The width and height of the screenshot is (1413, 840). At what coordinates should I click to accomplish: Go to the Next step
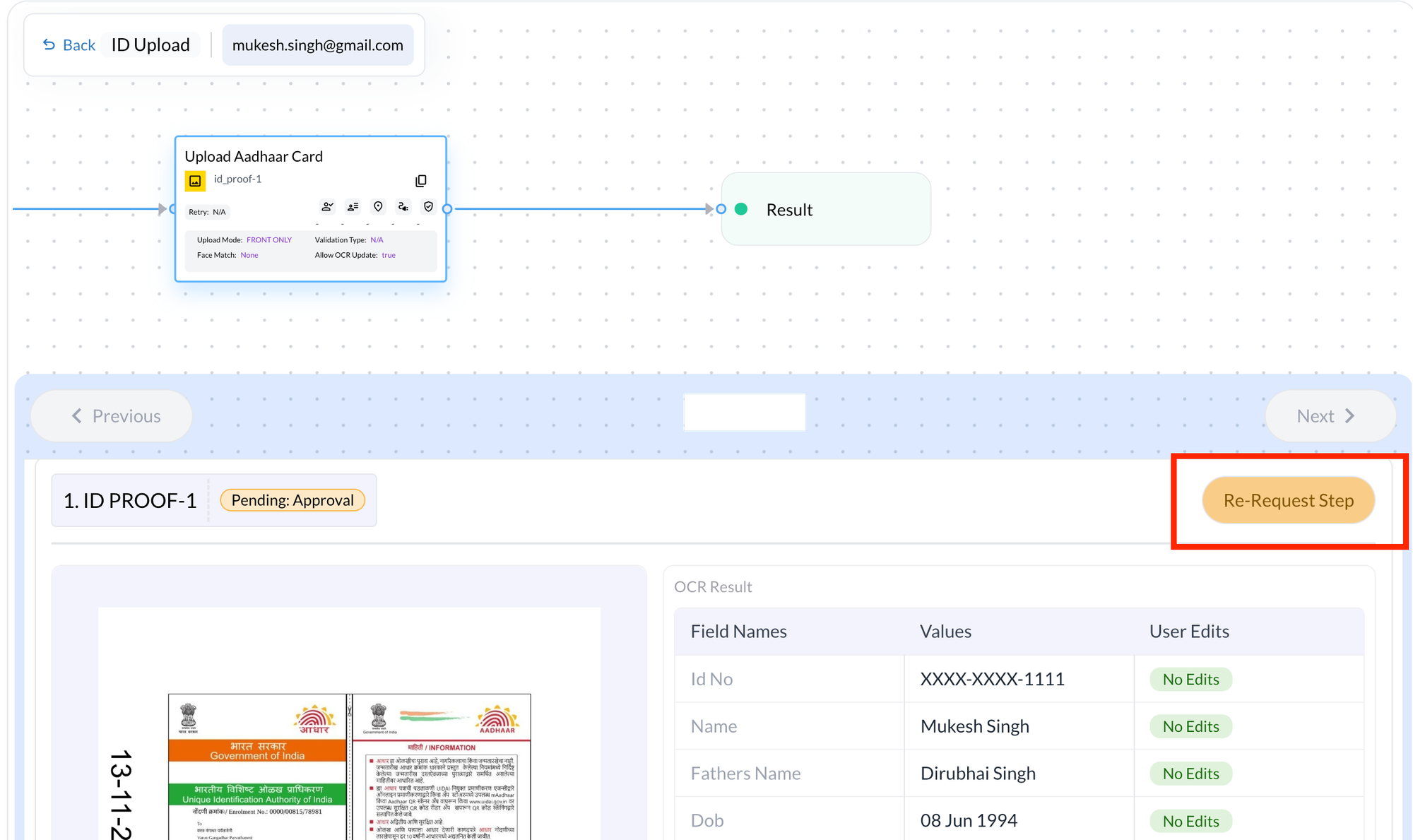(x=1330, y=416)
